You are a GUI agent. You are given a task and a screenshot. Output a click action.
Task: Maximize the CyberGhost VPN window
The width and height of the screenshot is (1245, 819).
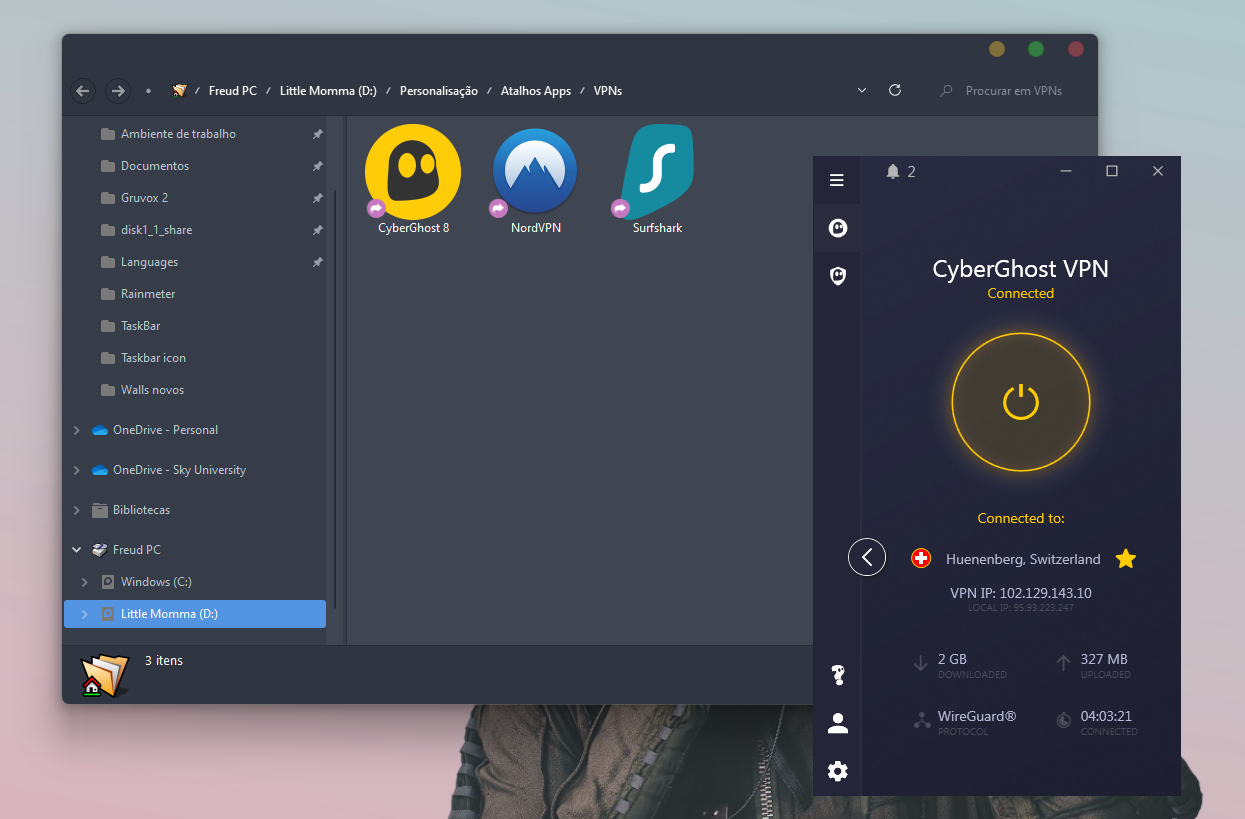coord(1112,171)
